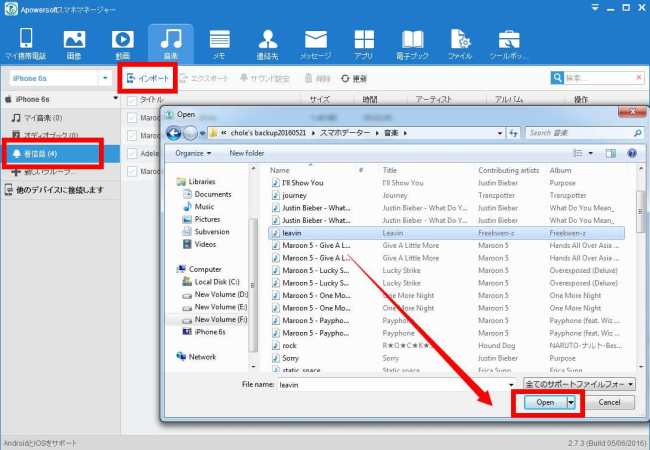This screenshot has height=450, width=650.
Task: Sort by Contributing artists column
Action: [509, 170]
